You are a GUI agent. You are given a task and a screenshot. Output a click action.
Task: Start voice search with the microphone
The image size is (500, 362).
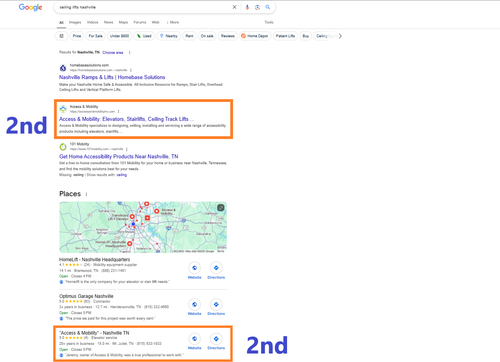pyautogui.click(x=247, y=7)
